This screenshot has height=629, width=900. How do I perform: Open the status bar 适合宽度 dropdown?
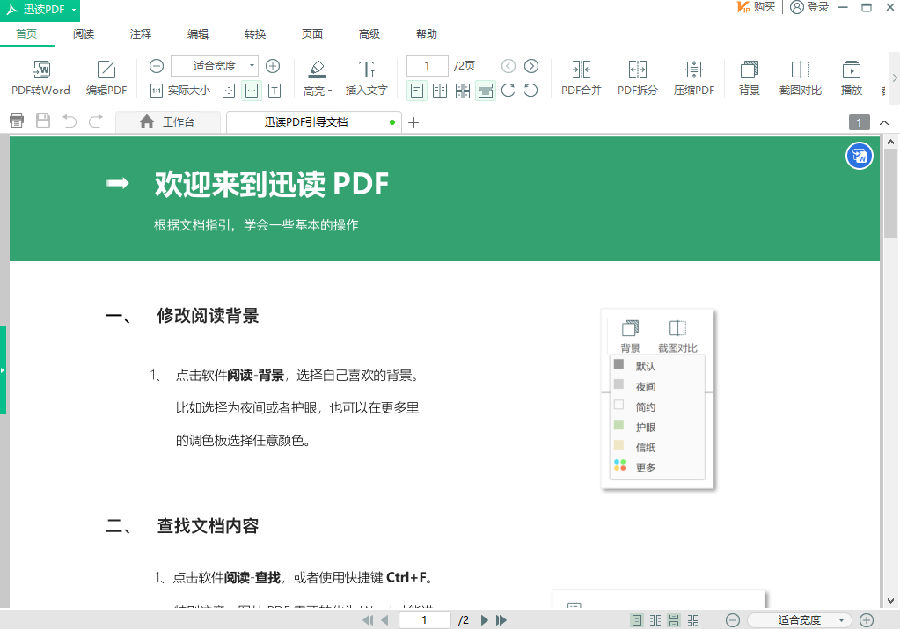click(799, 620)
